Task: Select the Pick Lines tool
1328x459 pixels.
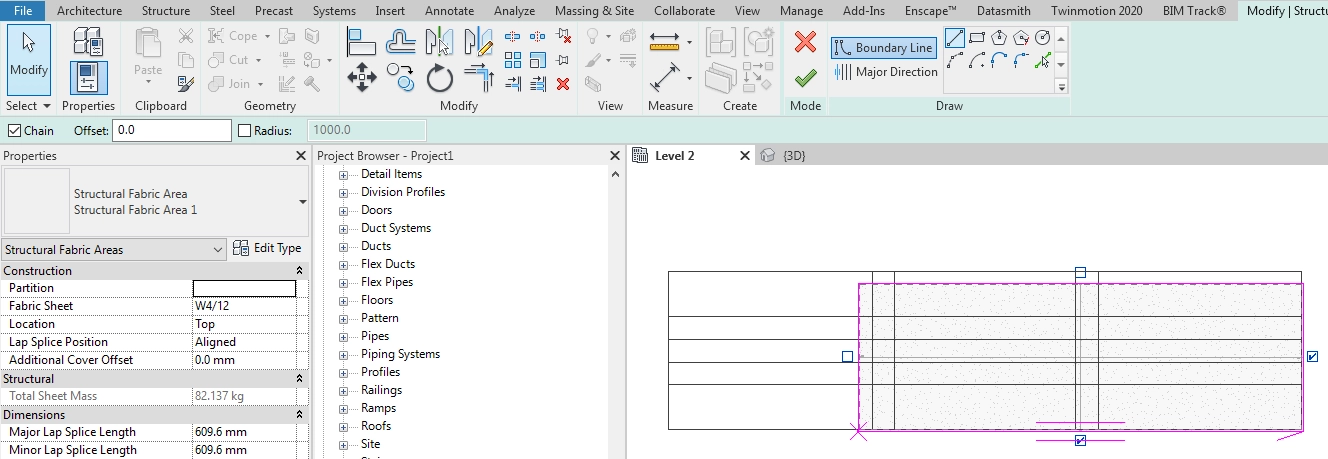Action: 1043,61
